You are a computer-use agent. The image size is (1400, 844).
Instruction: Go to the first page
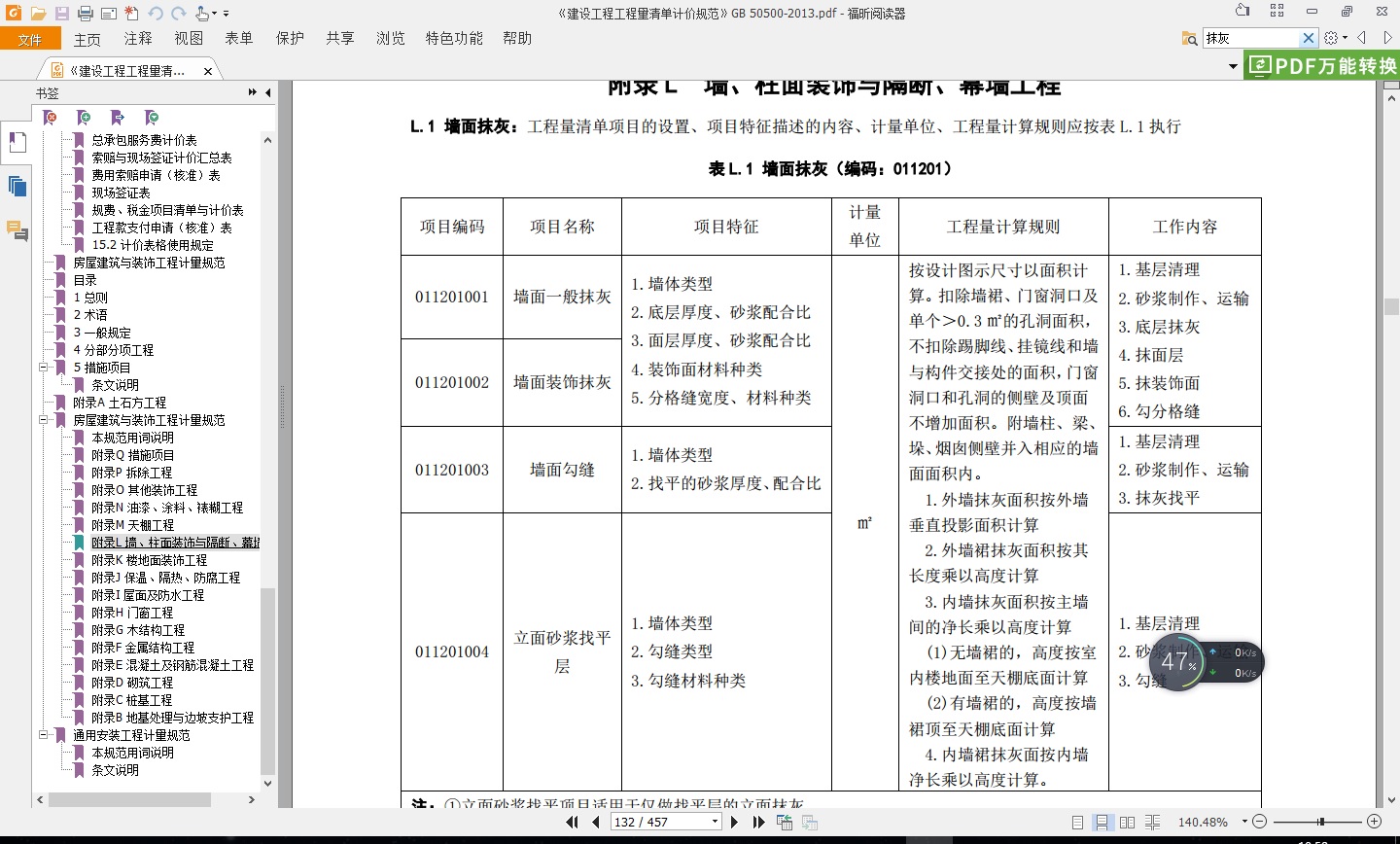click(573, 822)
